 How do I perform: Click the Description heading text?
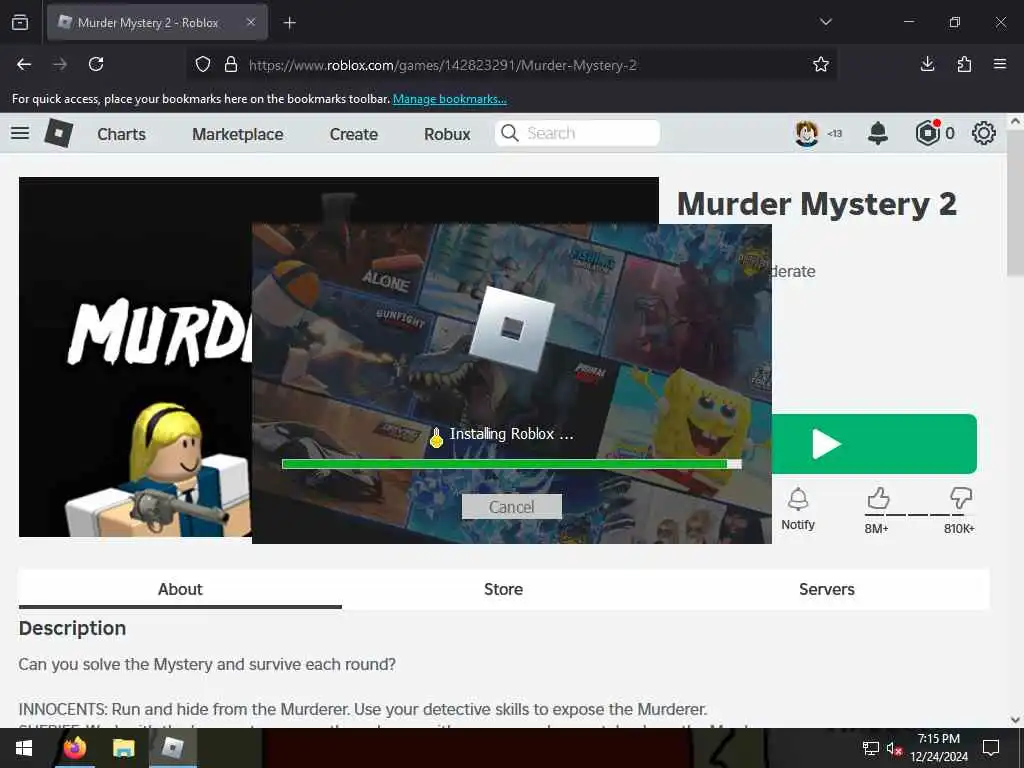coord(72,628)
